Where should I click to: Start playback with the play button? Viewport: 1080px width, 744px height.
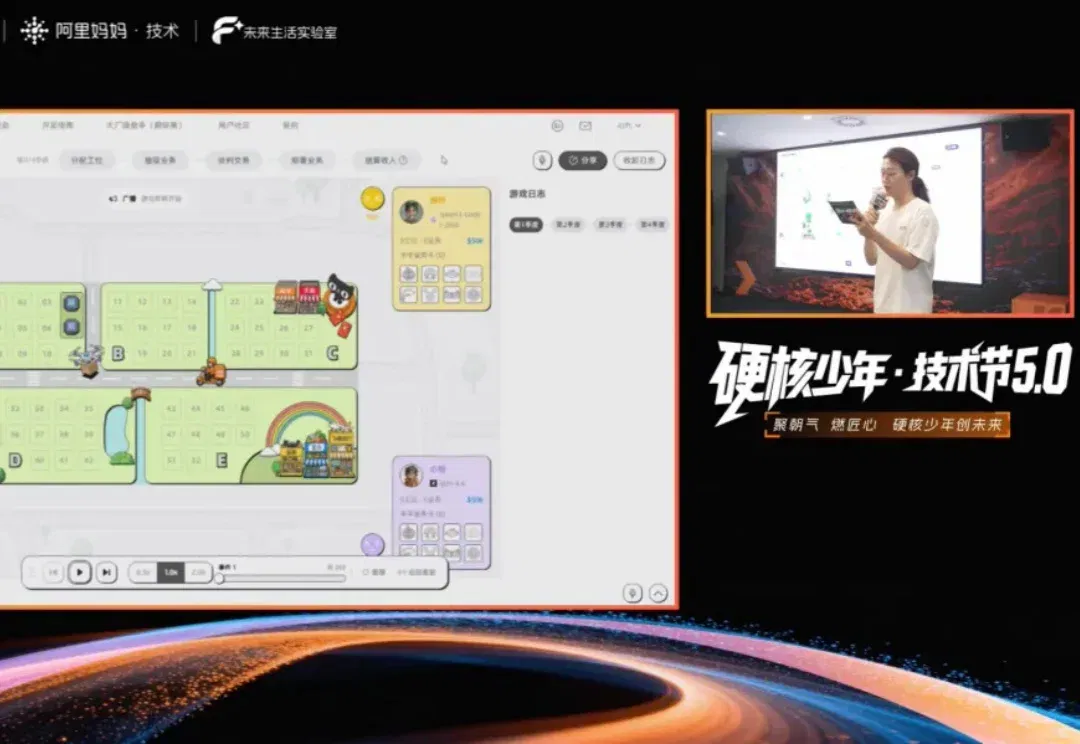coord(80,572)
